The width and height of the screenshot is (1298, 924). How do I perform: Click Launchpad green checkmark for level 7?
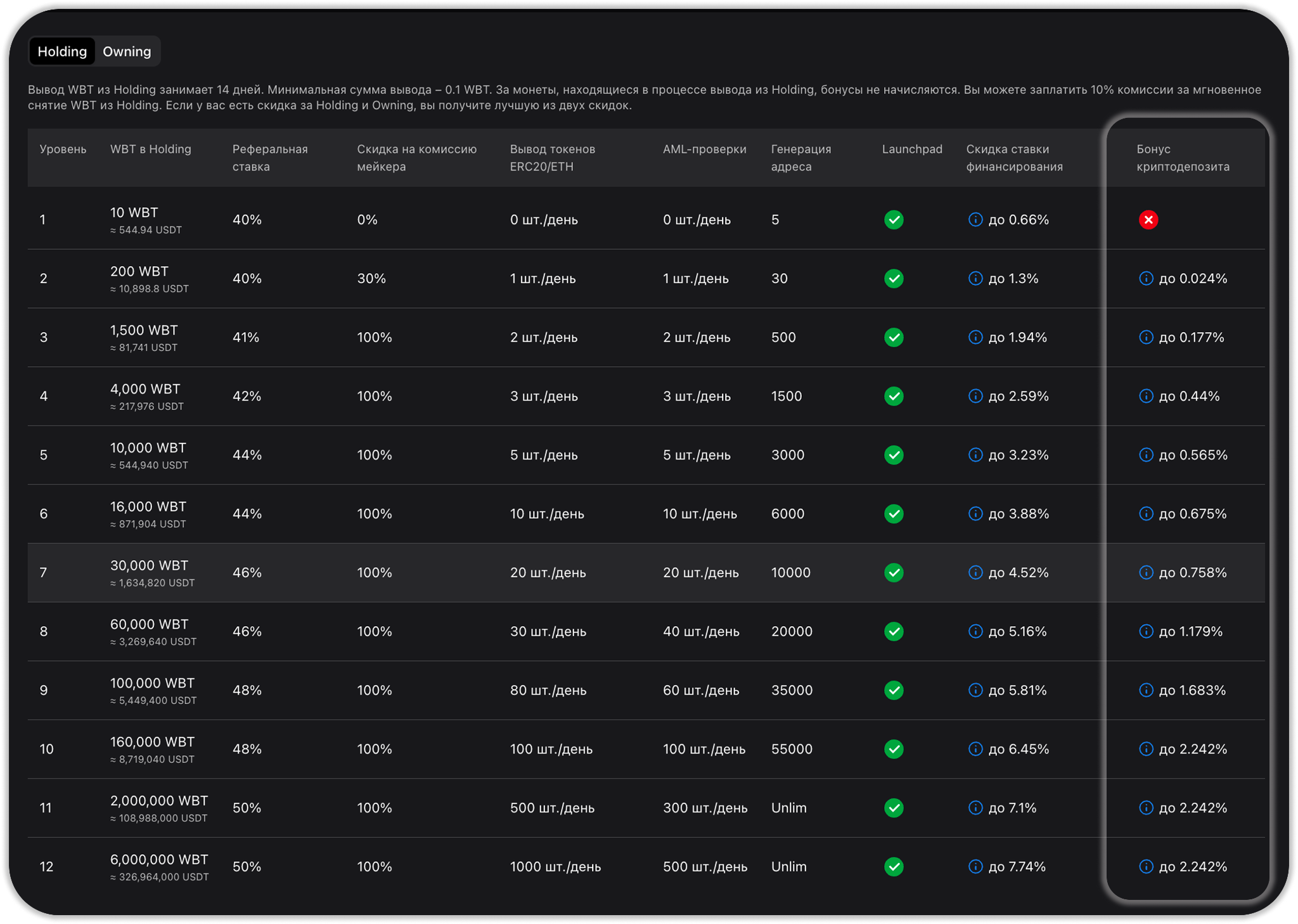coord(894,572)
